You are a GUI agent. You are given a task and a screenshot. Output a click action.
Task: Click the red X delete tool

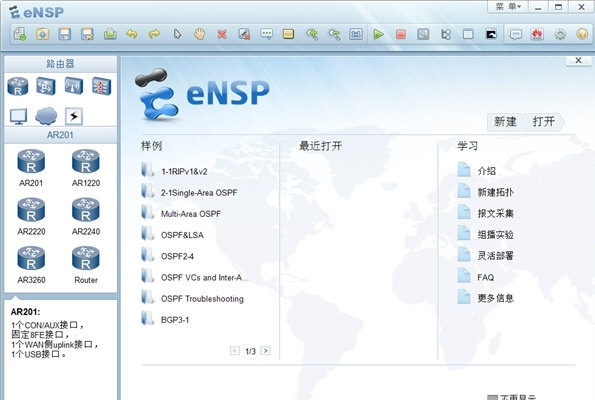[x=222, y=35]
